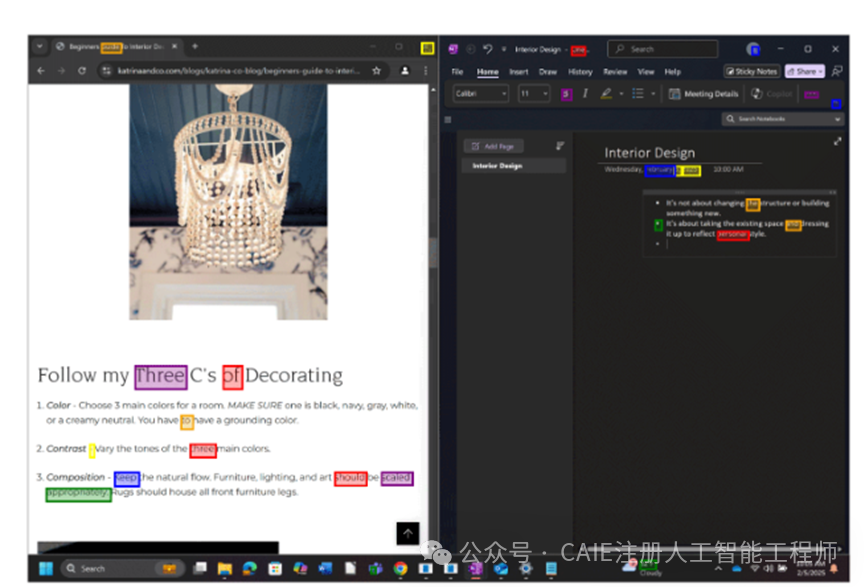The image size is (865, 587).
Task: Open Meeting Details
Action: pos(704,94)
